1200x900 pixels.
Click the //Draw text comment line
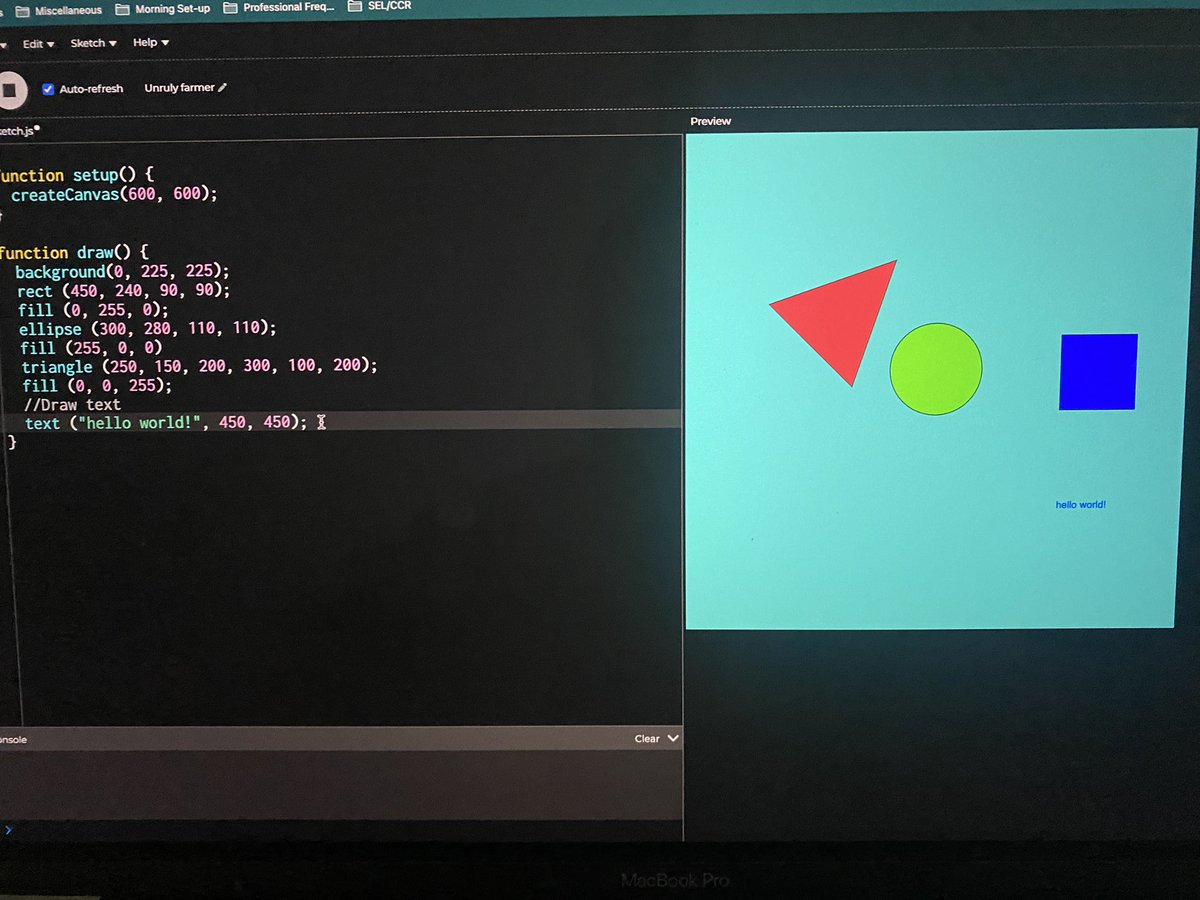click(x=72, y=404)
